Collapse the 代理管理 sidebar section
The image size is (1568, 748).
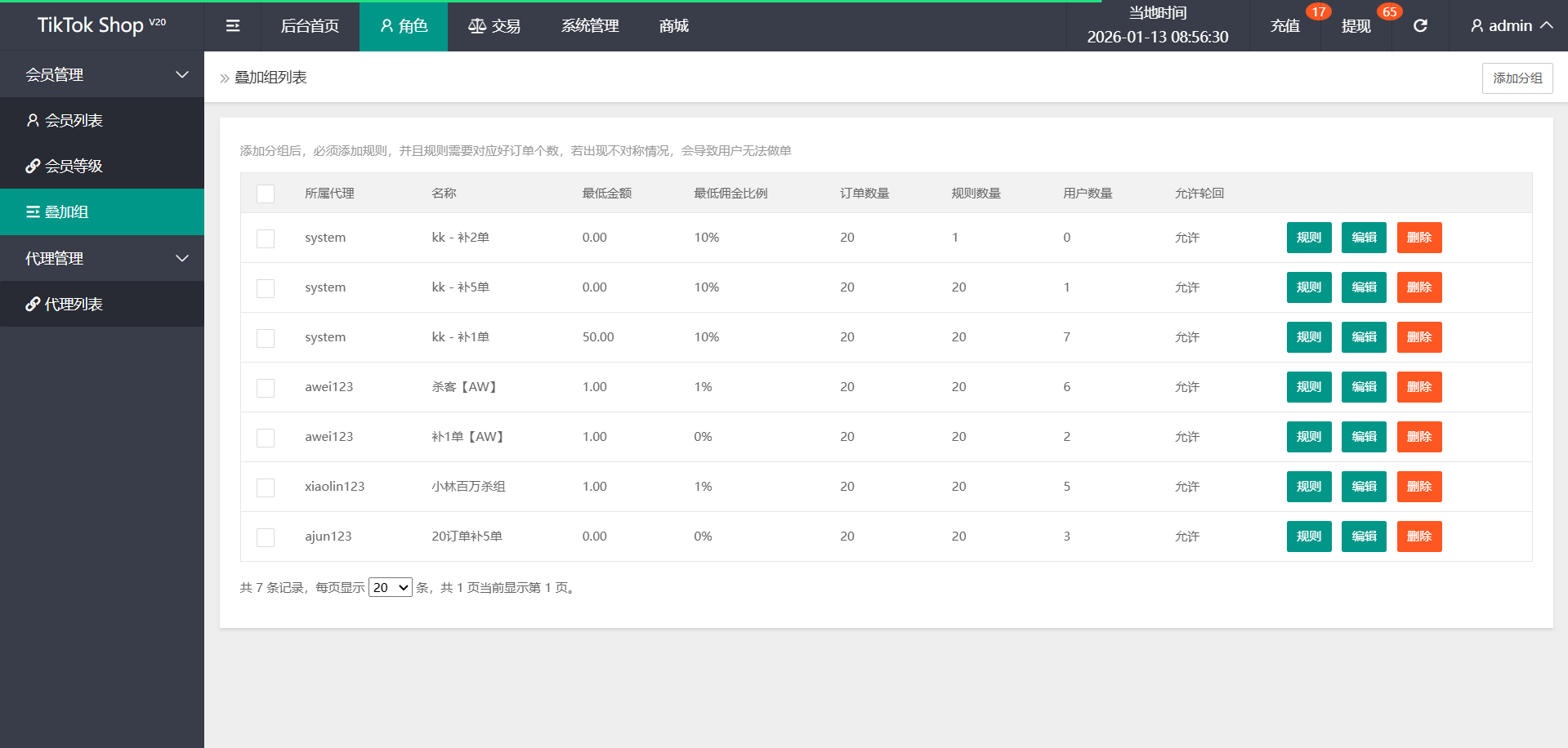tap(102, 259)
